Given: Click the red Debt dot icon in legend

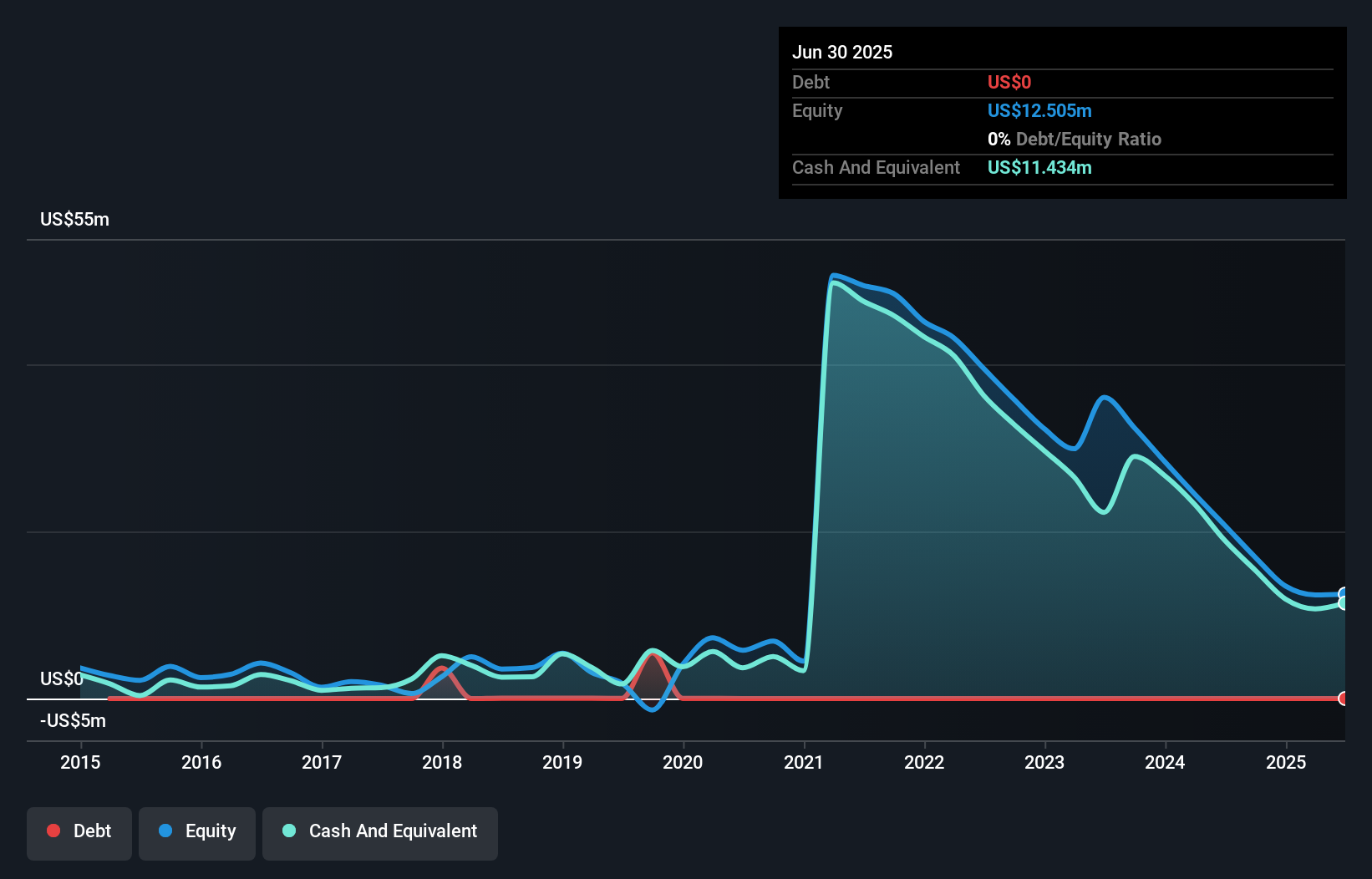Looking at the screenshot, I should 53,831.
